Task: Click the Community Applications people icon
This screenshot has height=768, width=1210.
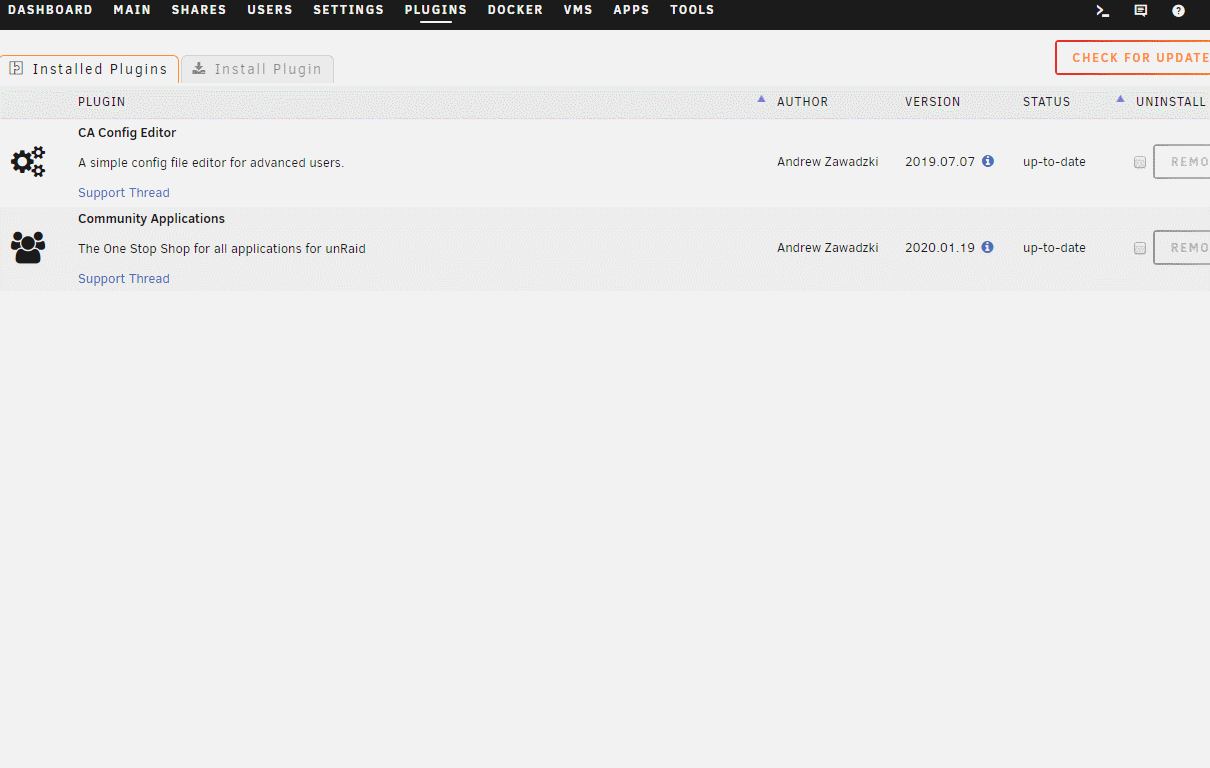Action: pos(28,247)
